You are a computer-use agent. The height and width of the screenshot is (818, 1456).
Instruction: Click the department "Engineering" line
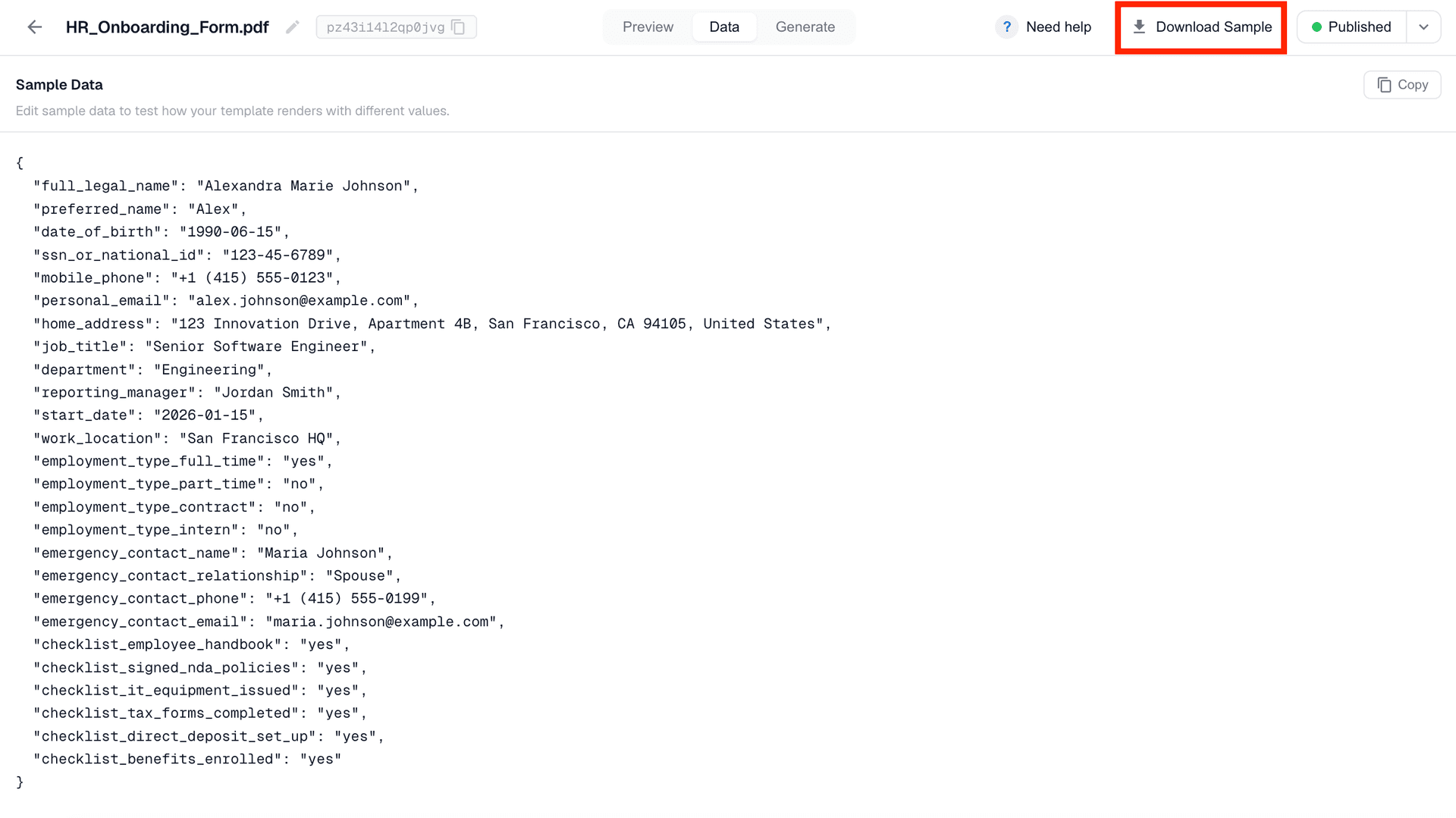tap(152, 369)
